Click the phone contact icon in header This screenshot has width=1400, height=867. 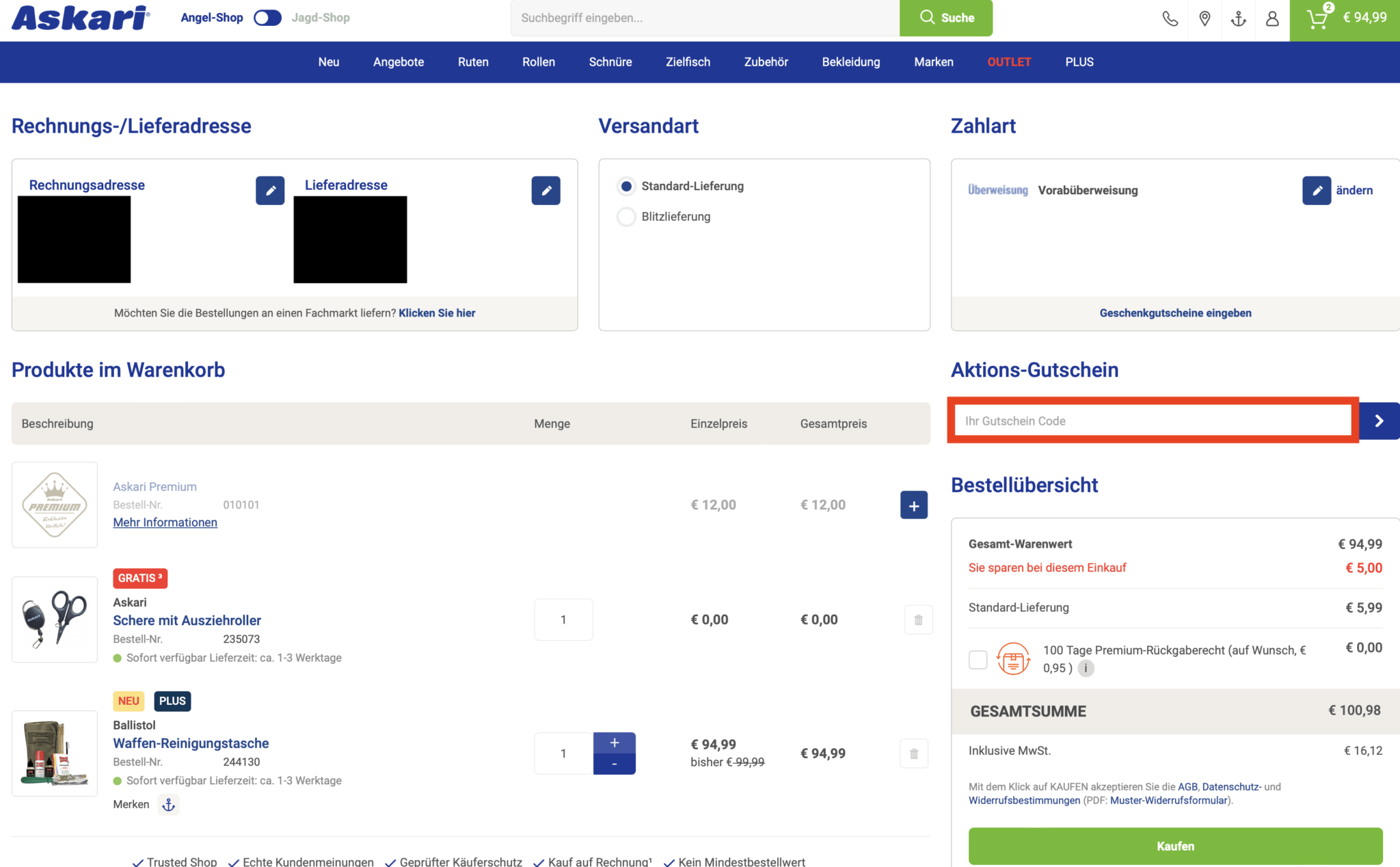coord(1170,18)
